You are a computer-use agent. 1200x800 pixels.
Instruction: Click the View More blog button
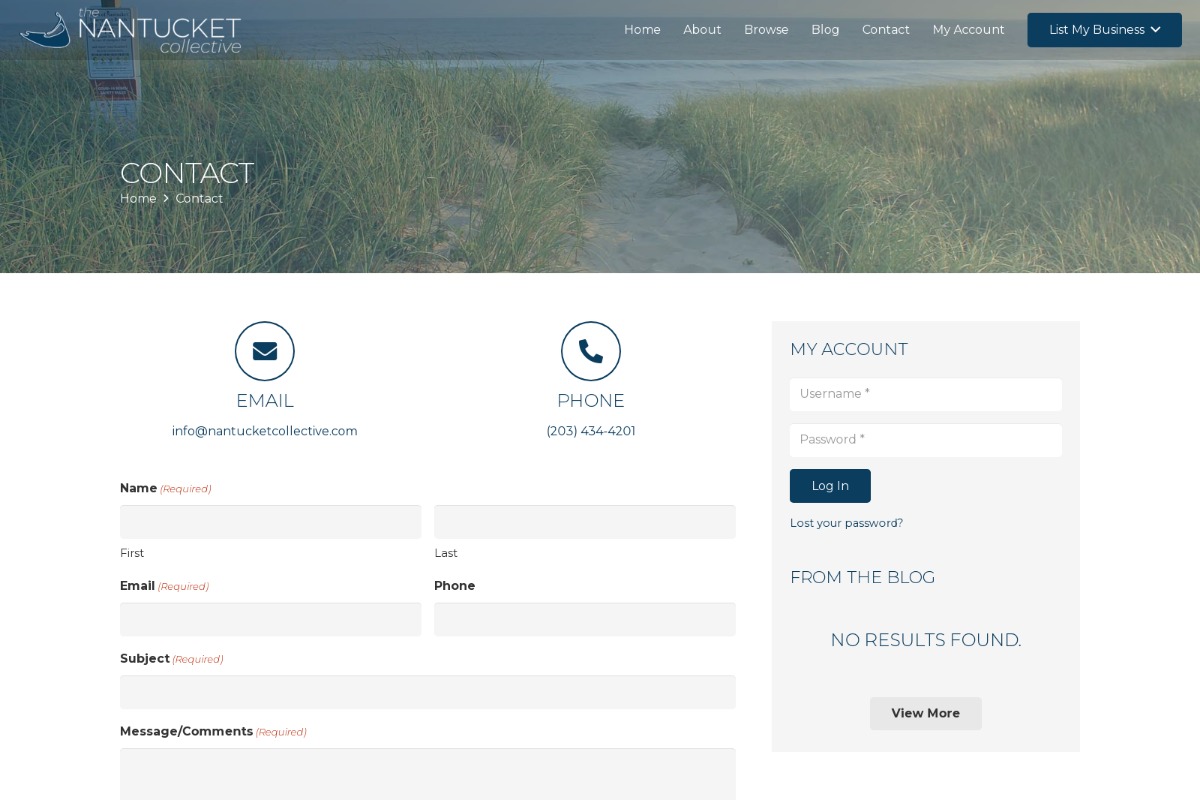[x=926, y=713]
